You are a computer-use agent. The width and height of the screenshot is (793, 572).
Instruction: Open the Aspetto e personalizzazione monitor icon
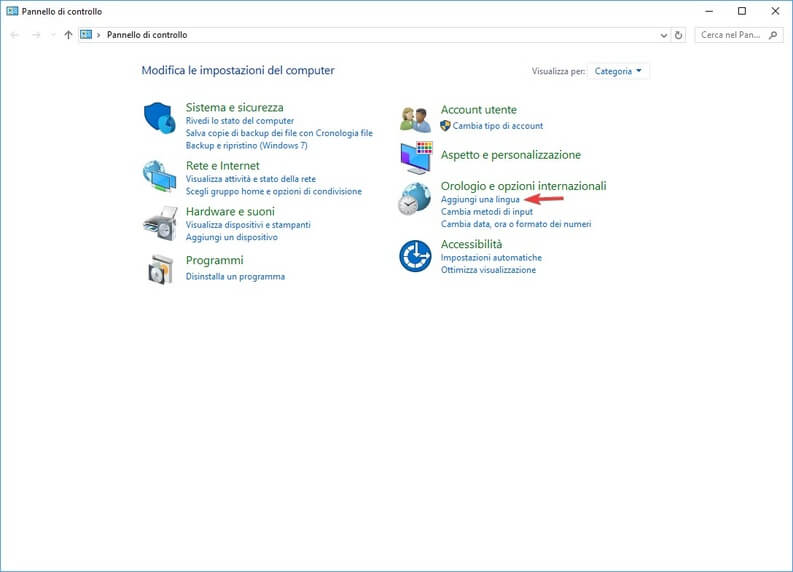(416, 157)
